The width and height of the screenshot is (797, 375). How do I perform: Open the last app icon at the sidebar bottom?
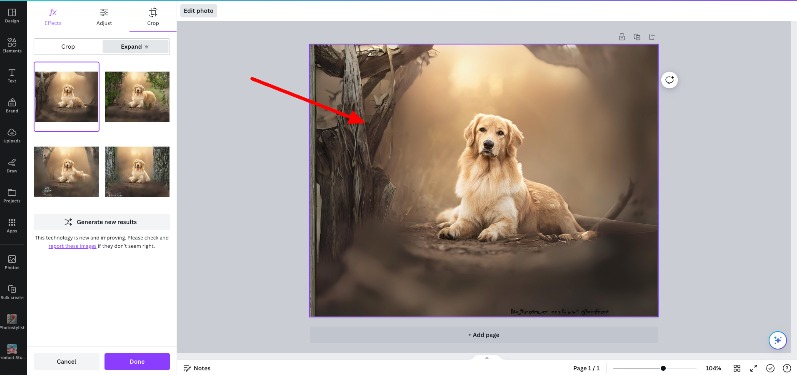coord(12,352)
